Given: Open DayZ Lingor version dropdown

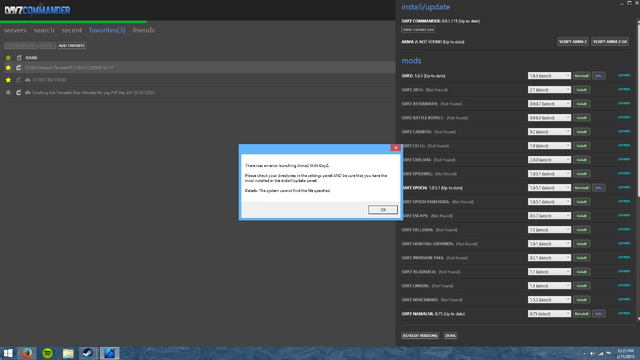Looking at the screenshot, I should 549,285.
